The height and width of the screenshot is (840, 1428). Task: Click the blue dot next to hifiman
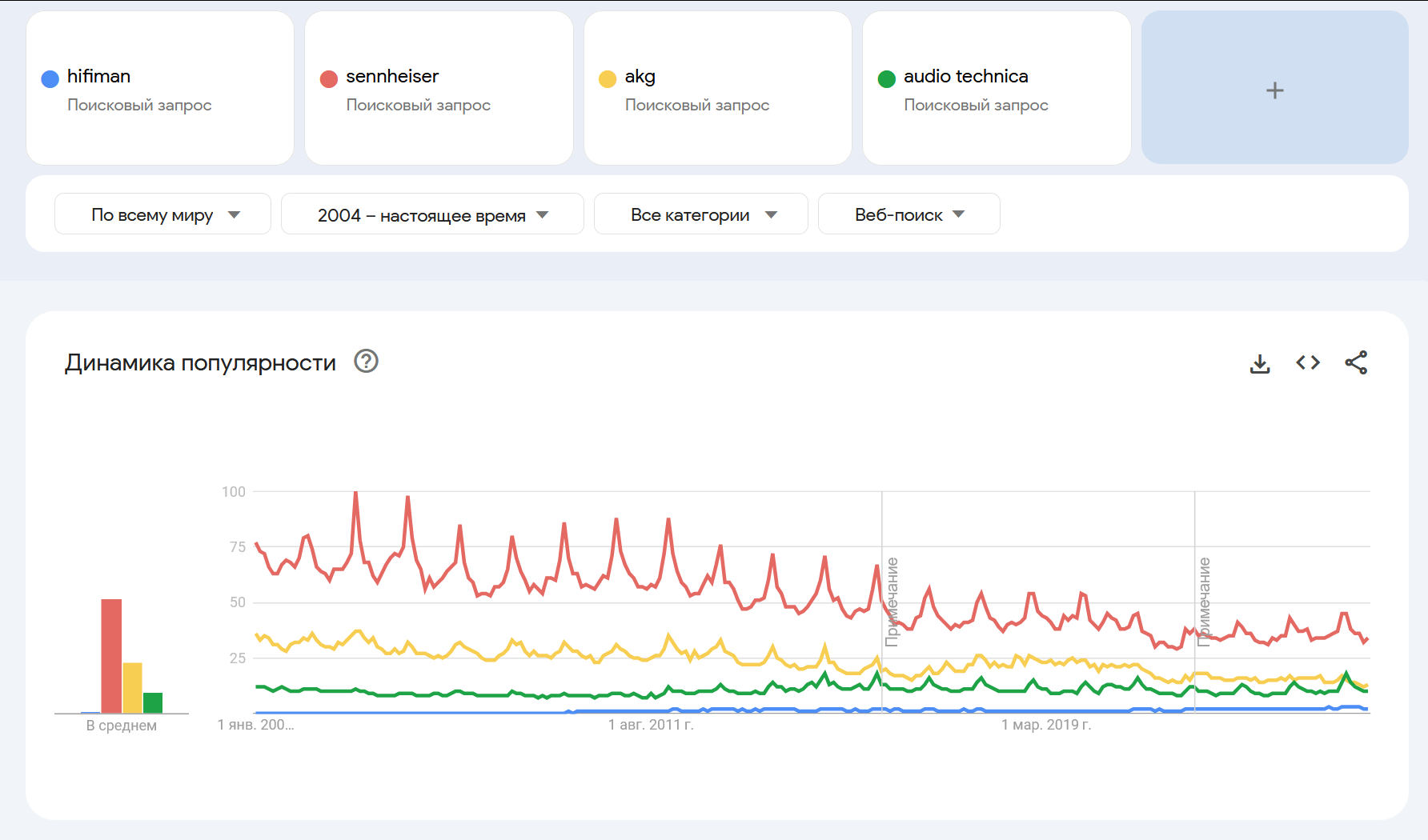(x=50, y=78)
